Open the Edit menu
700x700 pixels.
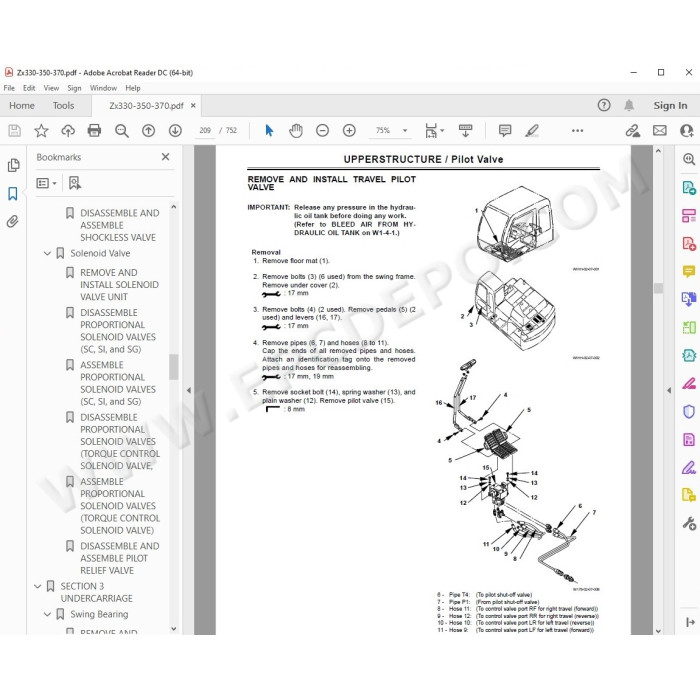pyautogui.click(x=29, y=88)
